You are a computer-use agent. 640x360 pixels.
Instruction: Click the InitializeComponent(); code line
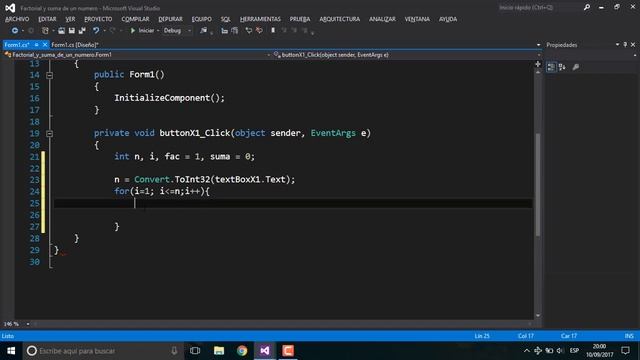pyautogui.click(x=169, y=98)
